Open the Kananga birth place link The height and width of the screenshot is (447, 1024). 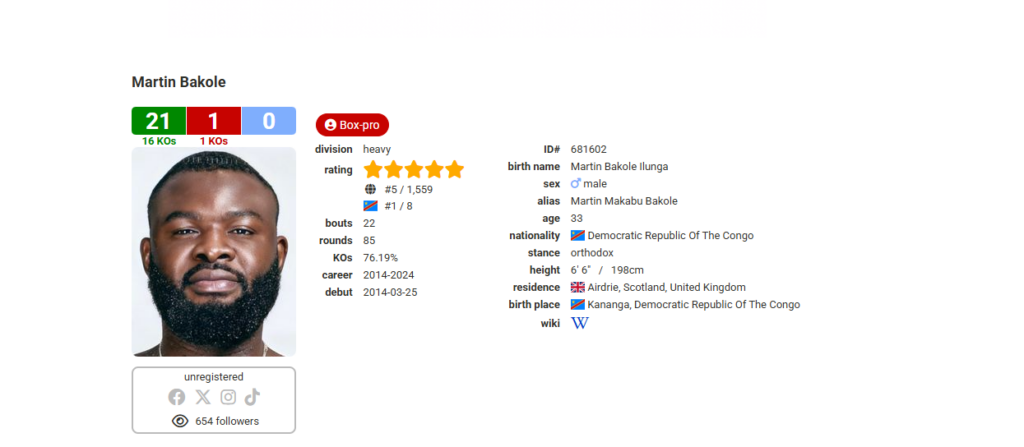[694, 305]
